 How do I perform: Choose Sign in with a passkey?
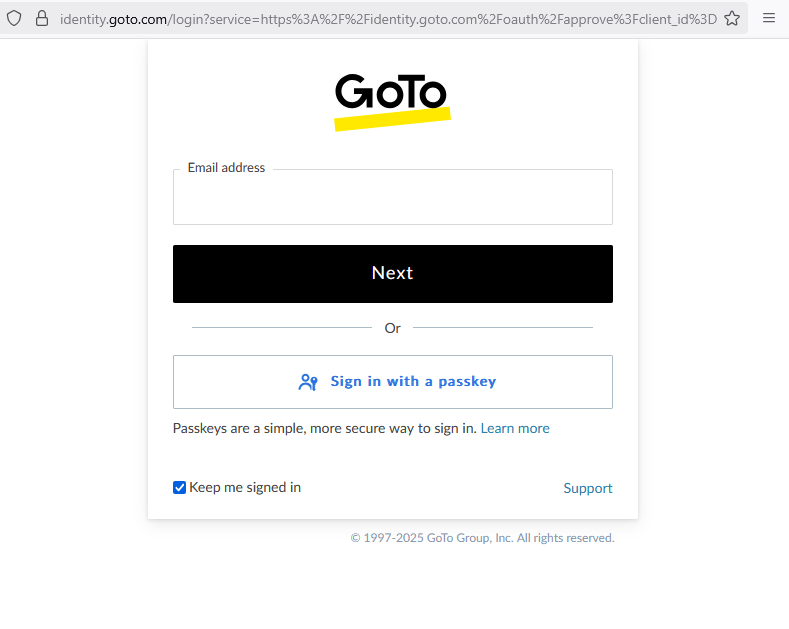pos(412,382)
